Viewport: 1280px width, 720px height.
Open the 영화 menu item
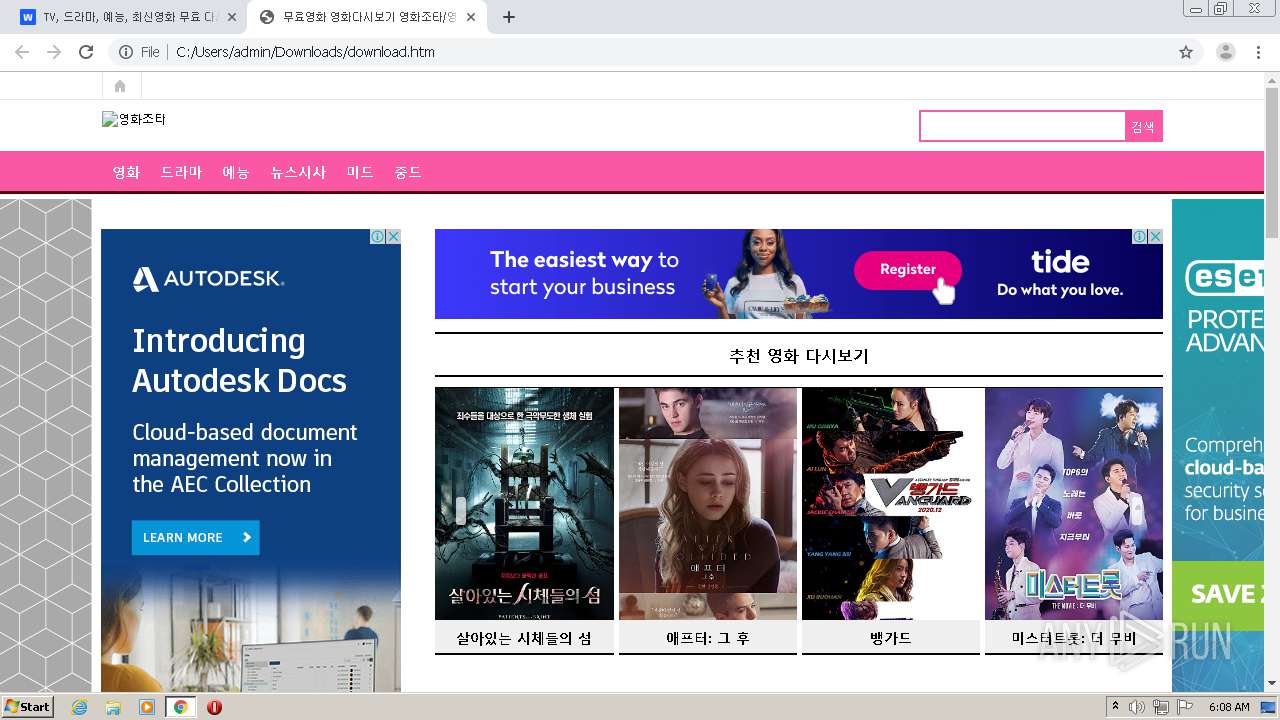[x=126, y=172]
